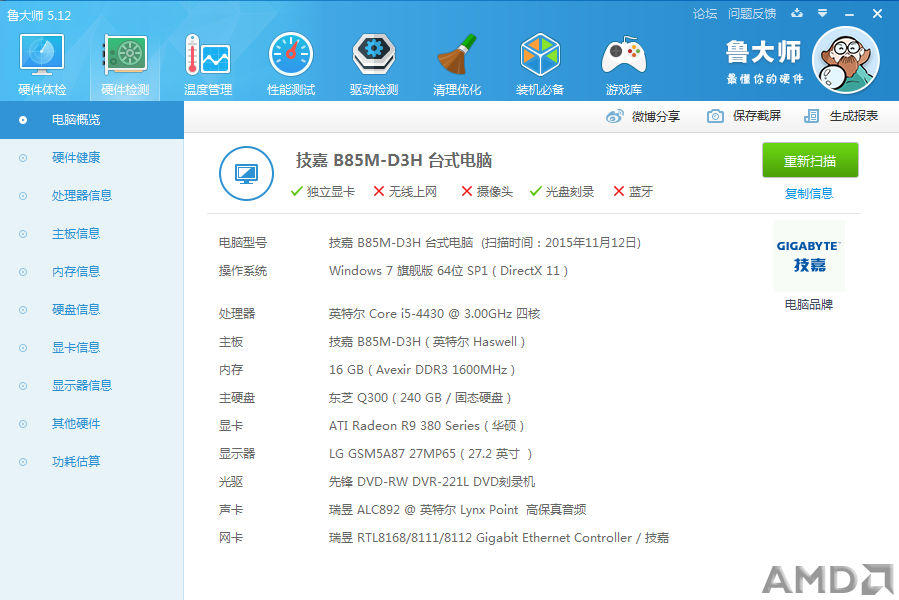
Task: Click 瑞昱 RTL8168/8111/8112 Gigabit Ethernet value
Action: (x=499, y=537)
